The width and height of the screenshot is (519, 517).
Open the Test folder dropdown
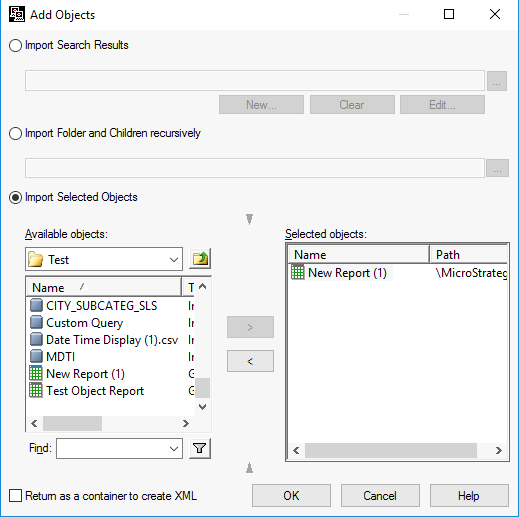click(174, 259)
